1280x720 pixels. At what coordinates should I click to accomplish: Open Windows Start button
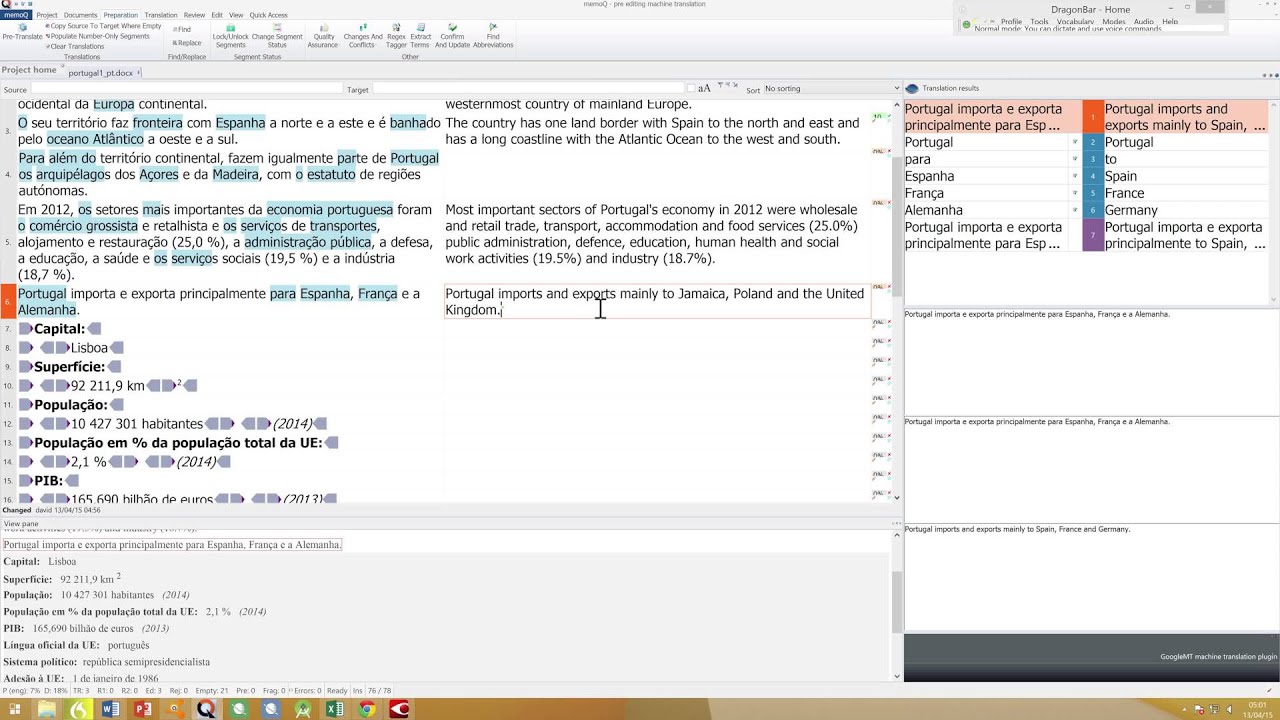pyautogui.click(x=14, y=709)
